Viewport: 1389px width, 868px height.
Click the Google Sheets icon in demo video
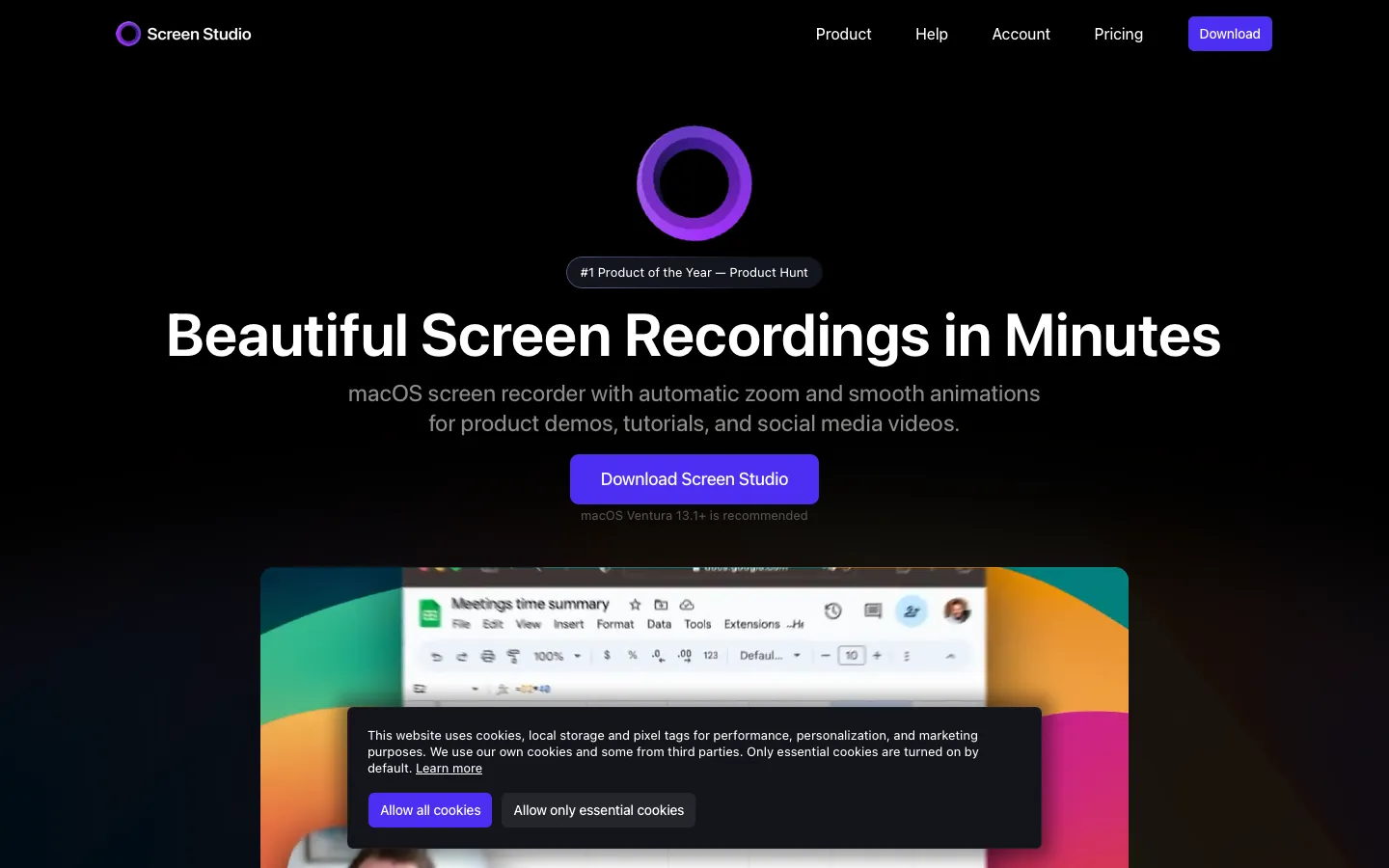point(430,613)
